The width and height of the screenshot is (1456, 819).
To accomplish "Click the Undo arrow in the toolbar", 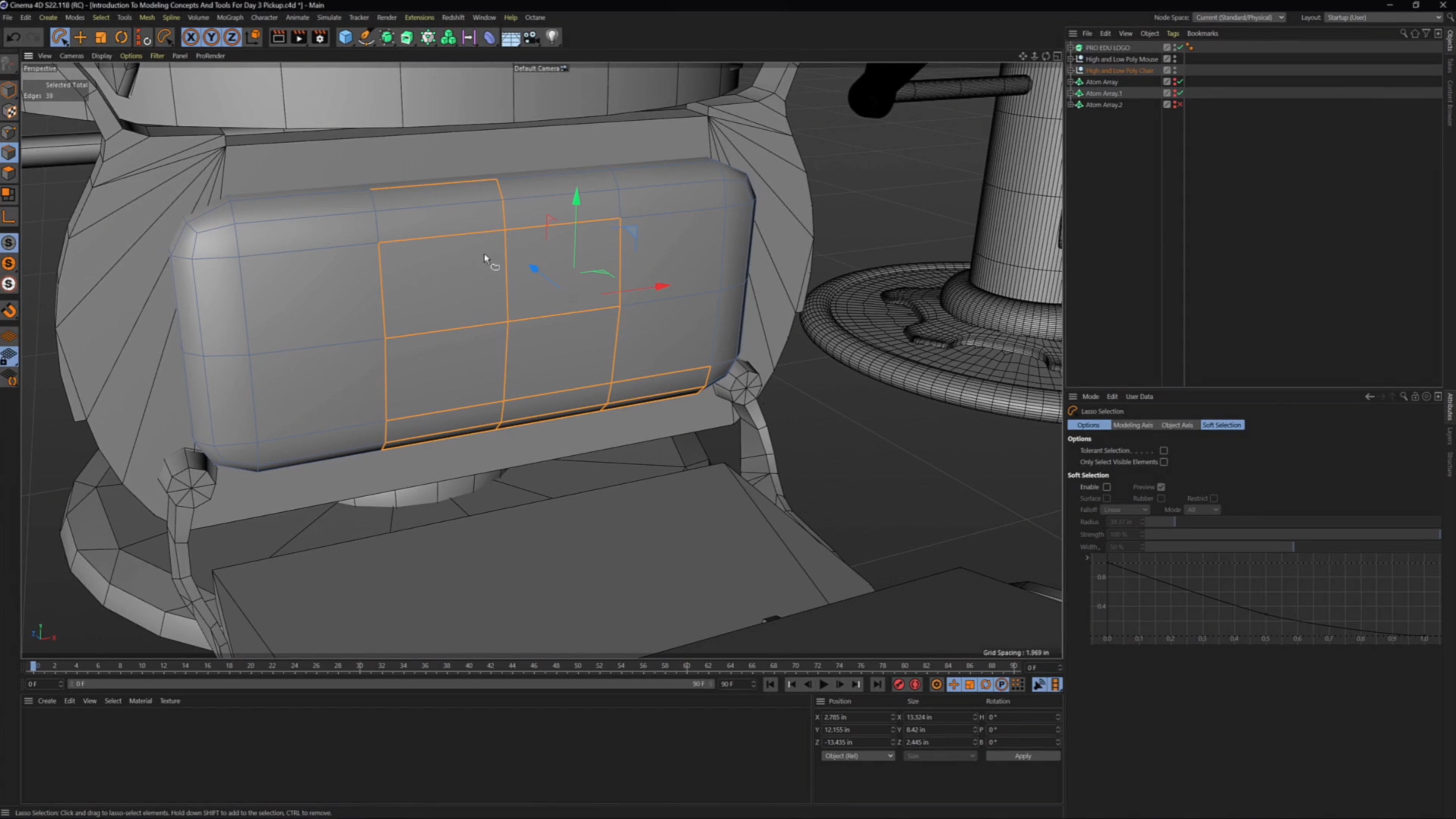I will coord(14,37).
